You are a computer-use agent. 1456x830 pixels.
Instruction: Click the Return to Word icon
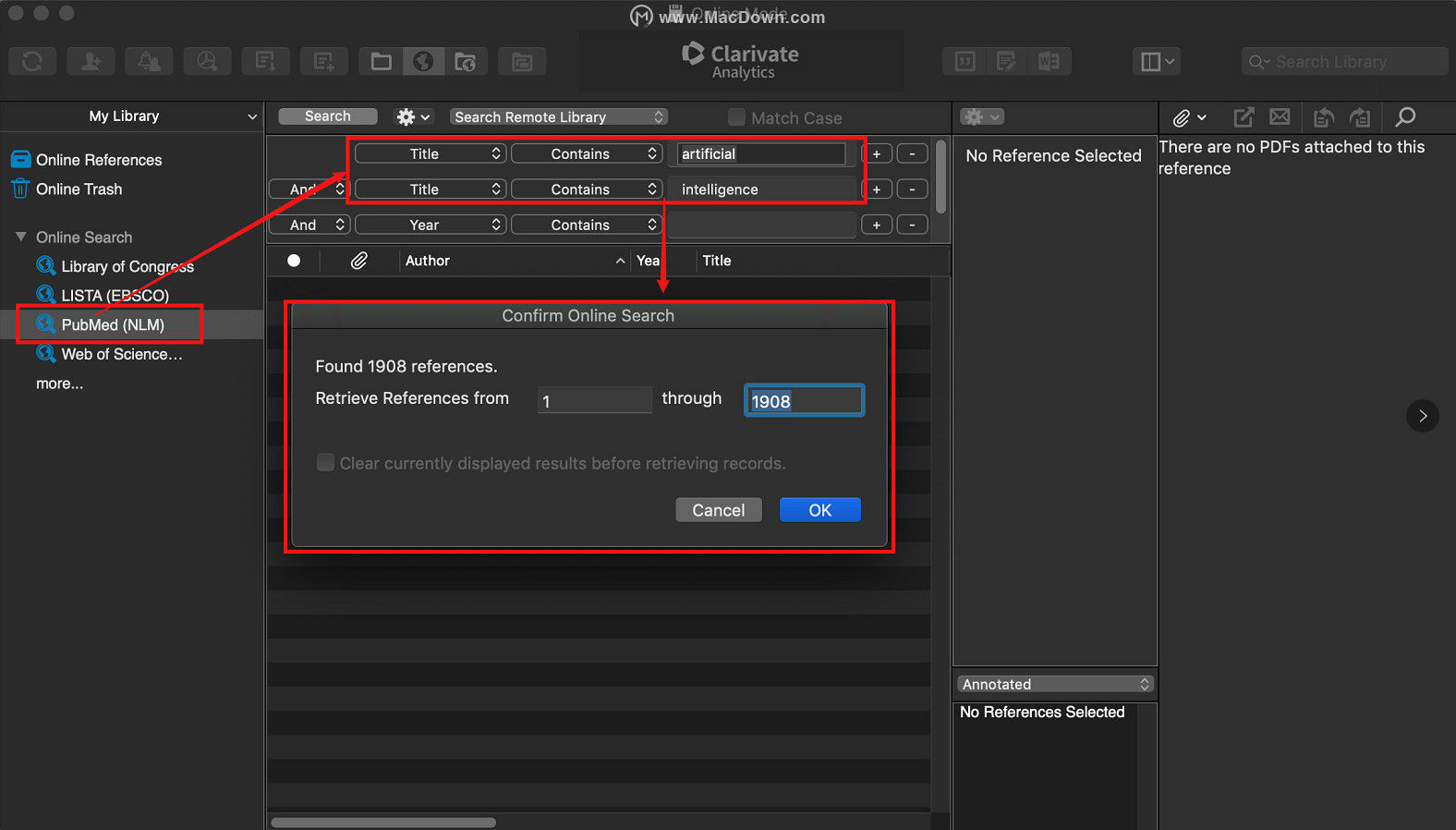[1050, 61]
